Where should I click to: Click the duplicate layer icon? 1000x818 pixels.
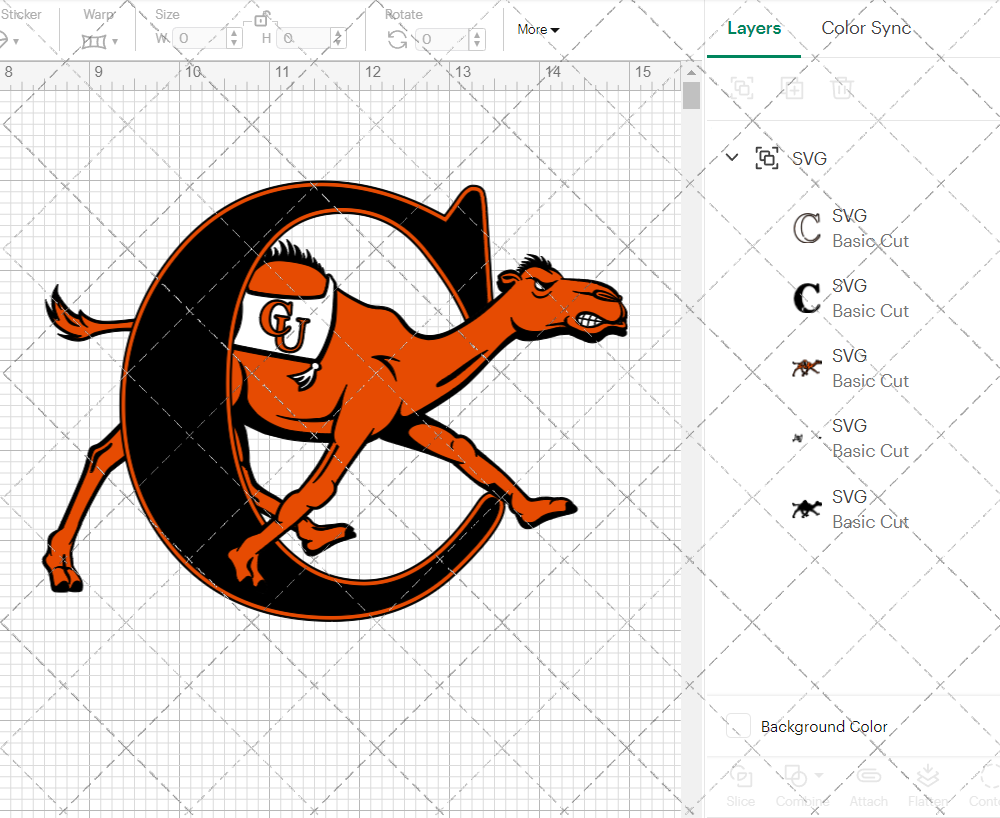point(793,88)
